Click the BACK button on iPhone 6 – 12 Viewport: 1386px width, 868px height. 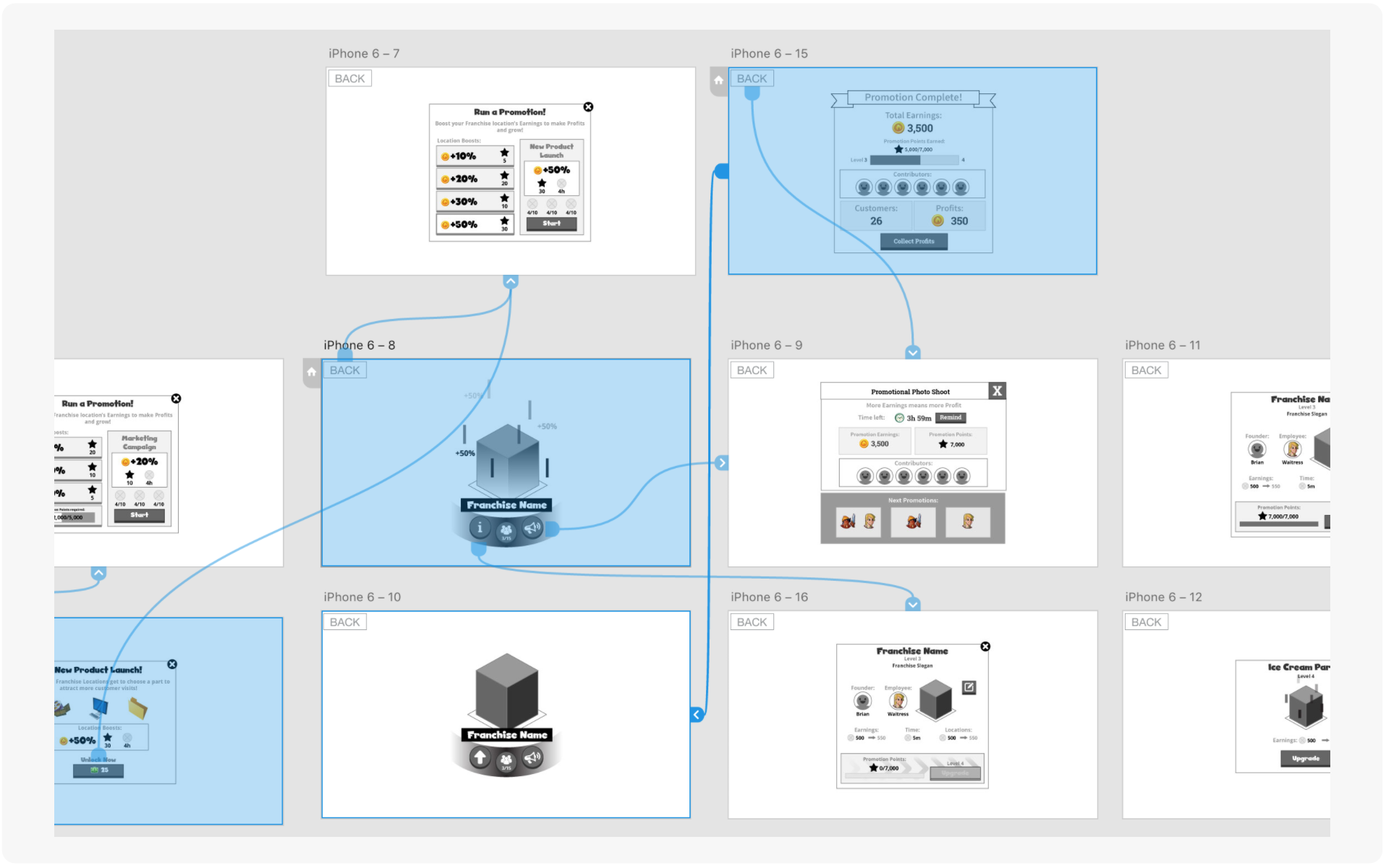tap(1146, 621)
